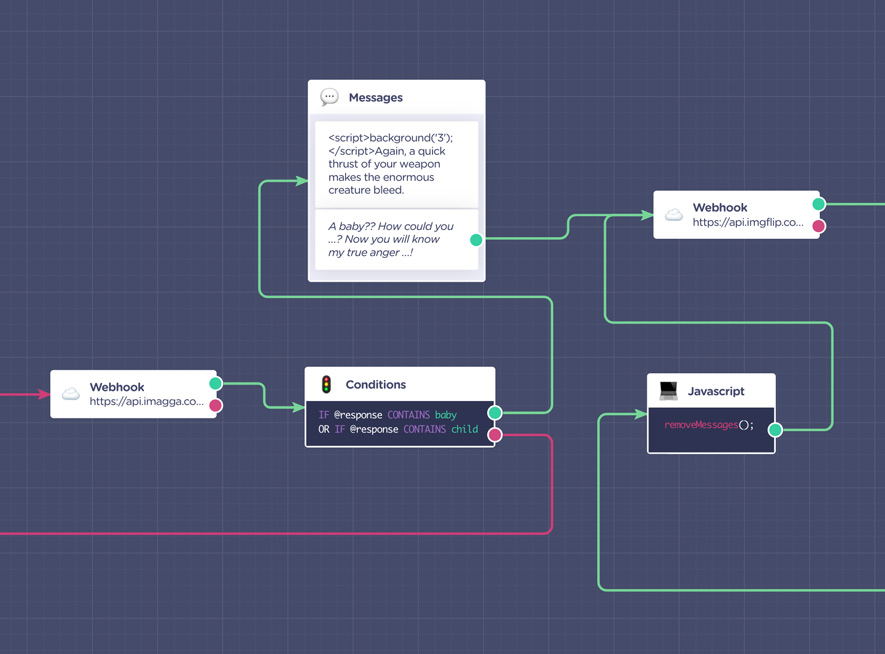Image resolution: width=885 pixels, height=654 pixels.
Task: Click the Webhook title above api.imgflip URL
Action: 720,208
